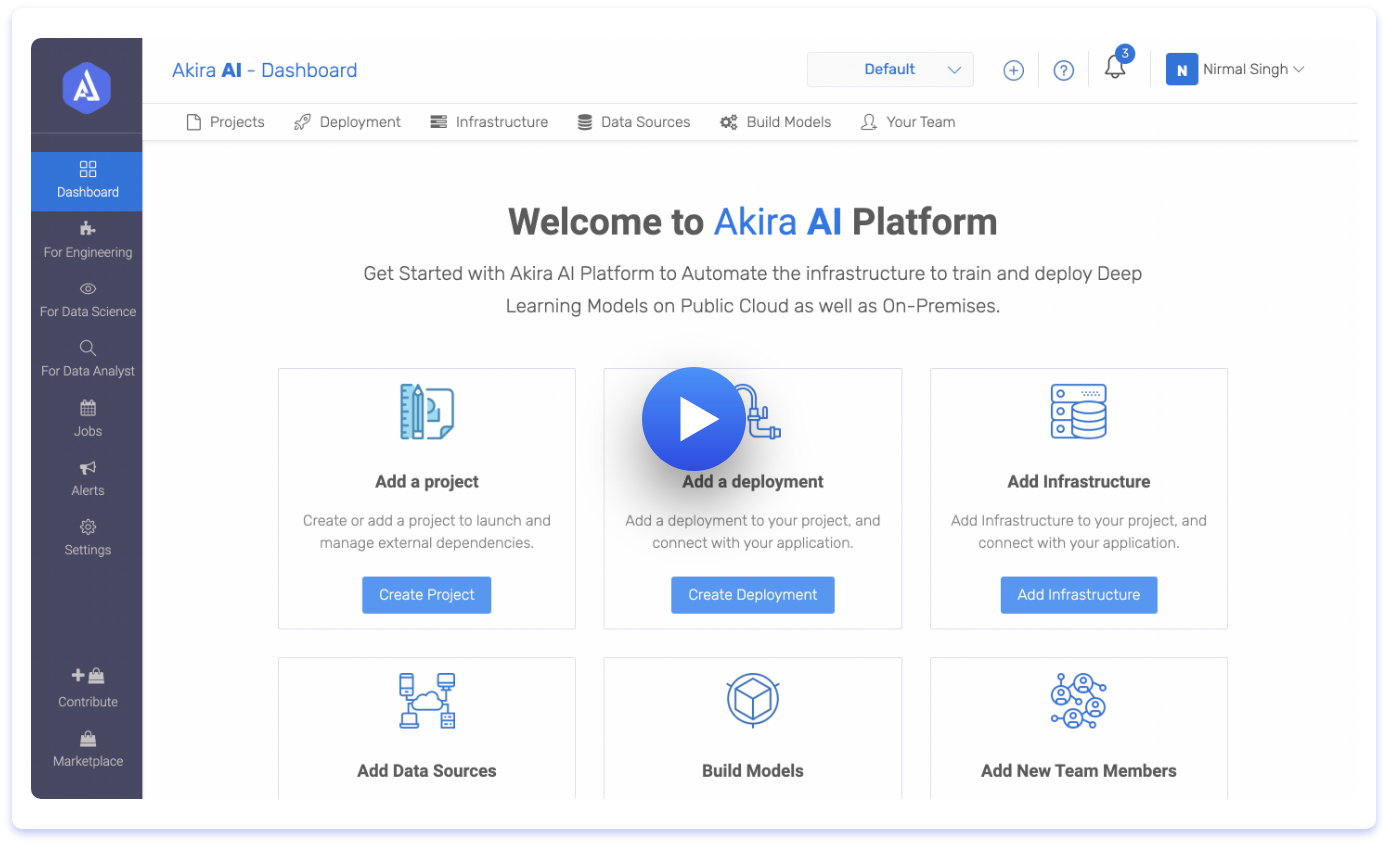
Task: Open the For Engineering section
Action: tap(87, 241)
